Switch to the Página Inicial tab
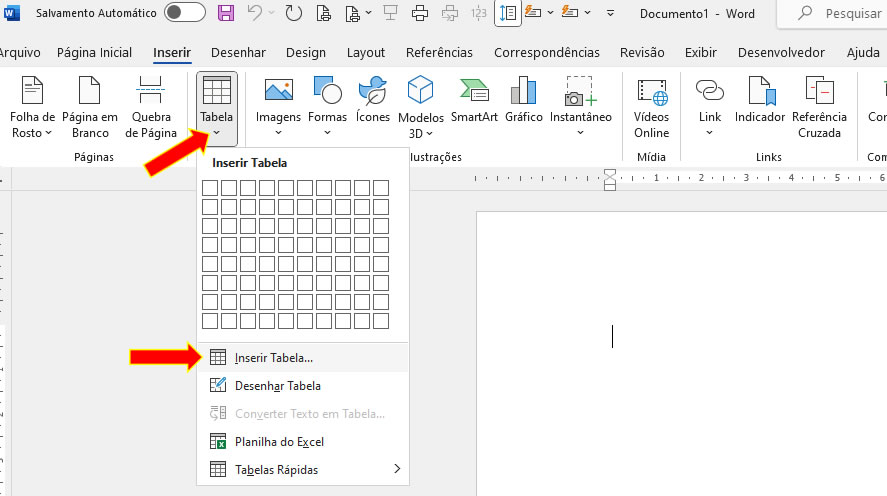The image size is (887, 496). (x=94, y=53)
